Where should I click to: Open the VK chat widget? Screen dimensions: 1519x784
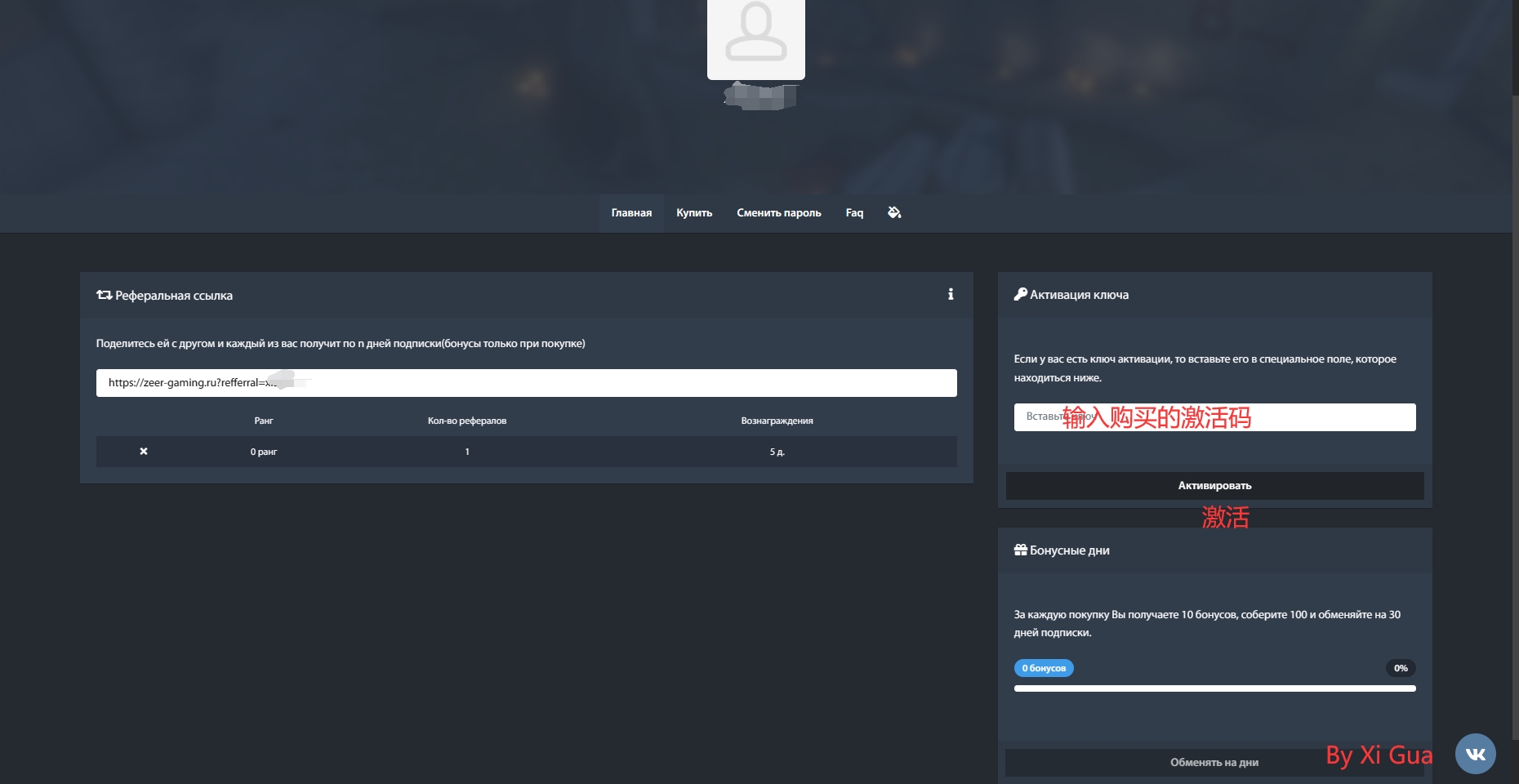[x=1475, y=754]
